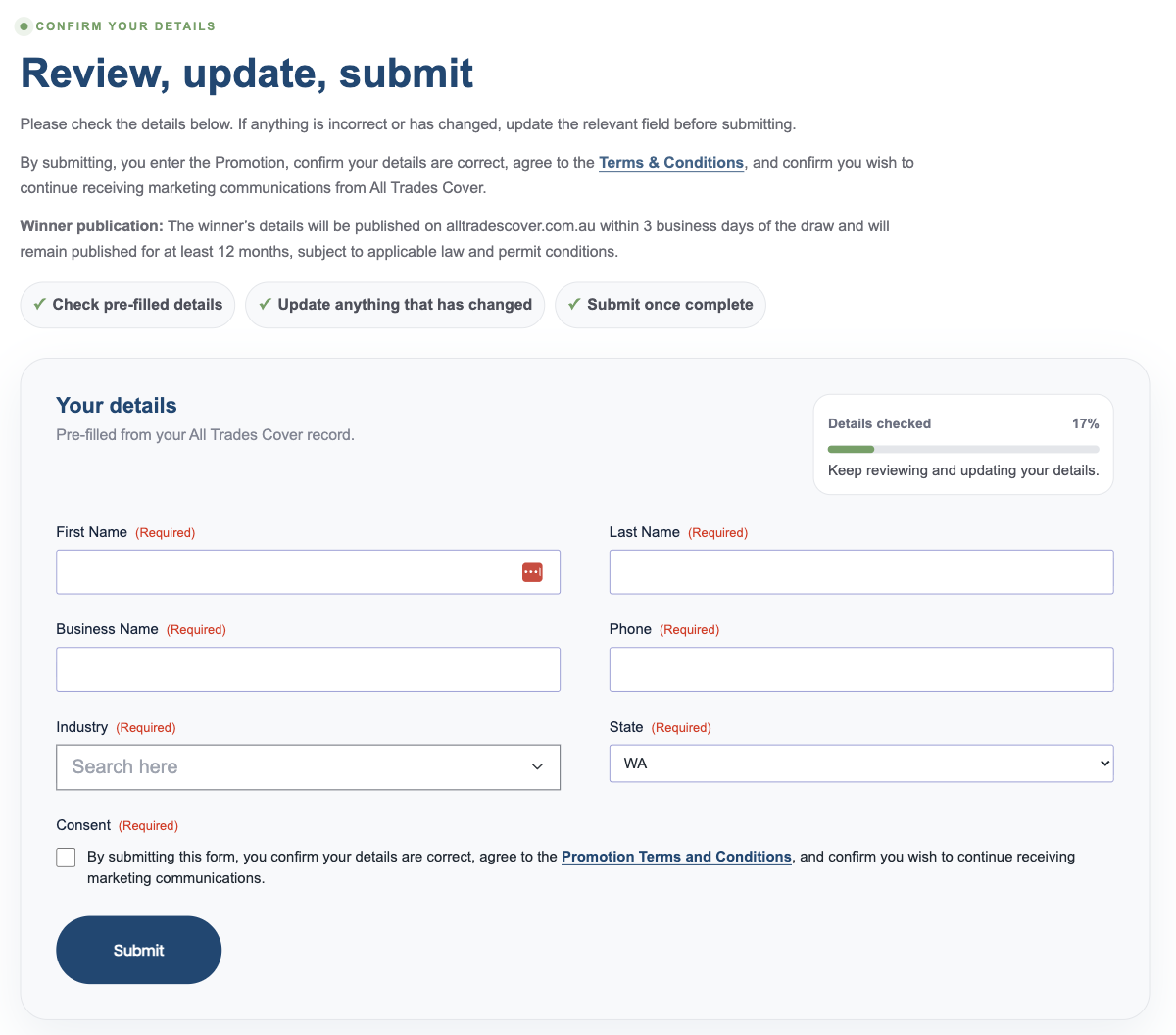Open the Industry search dropdown
Image resolution: width=1176 pixels, height=1035 pixels.
pyautogui.click(x=309, y=767)
